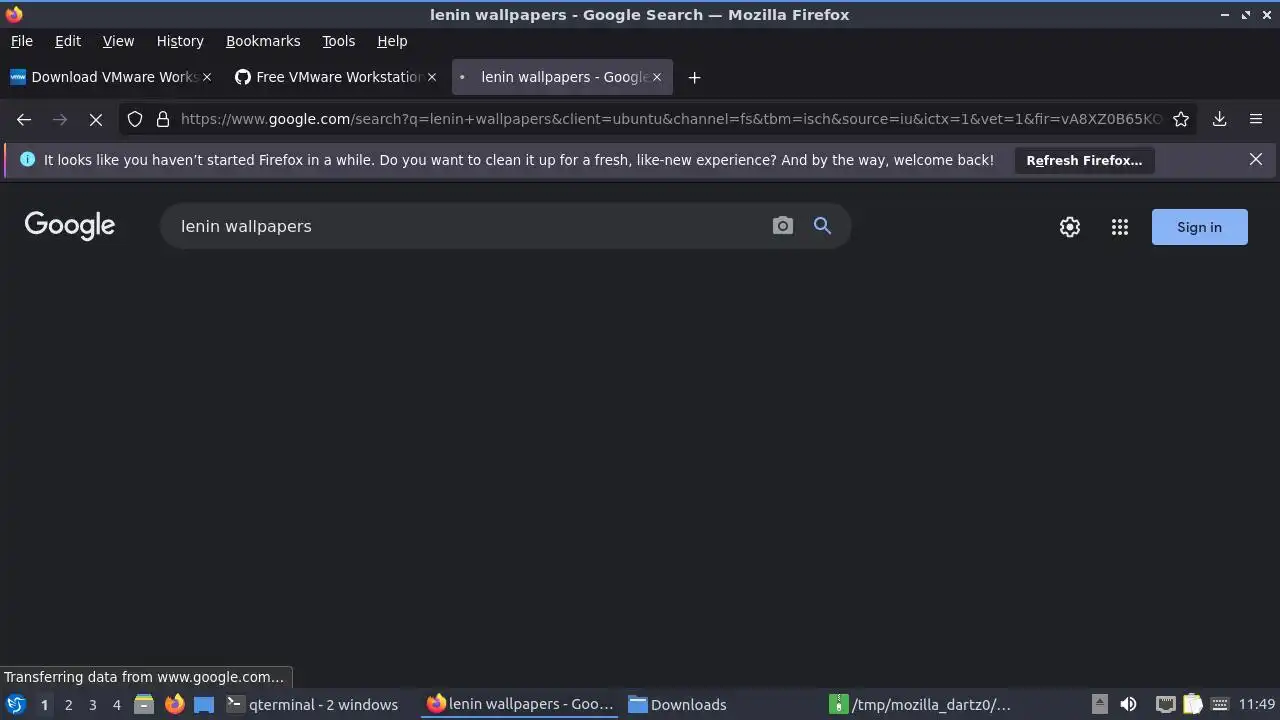Open the Firefox hamburger application menu
This screenshot has height=720, width=1280.
pos(1256,119)
